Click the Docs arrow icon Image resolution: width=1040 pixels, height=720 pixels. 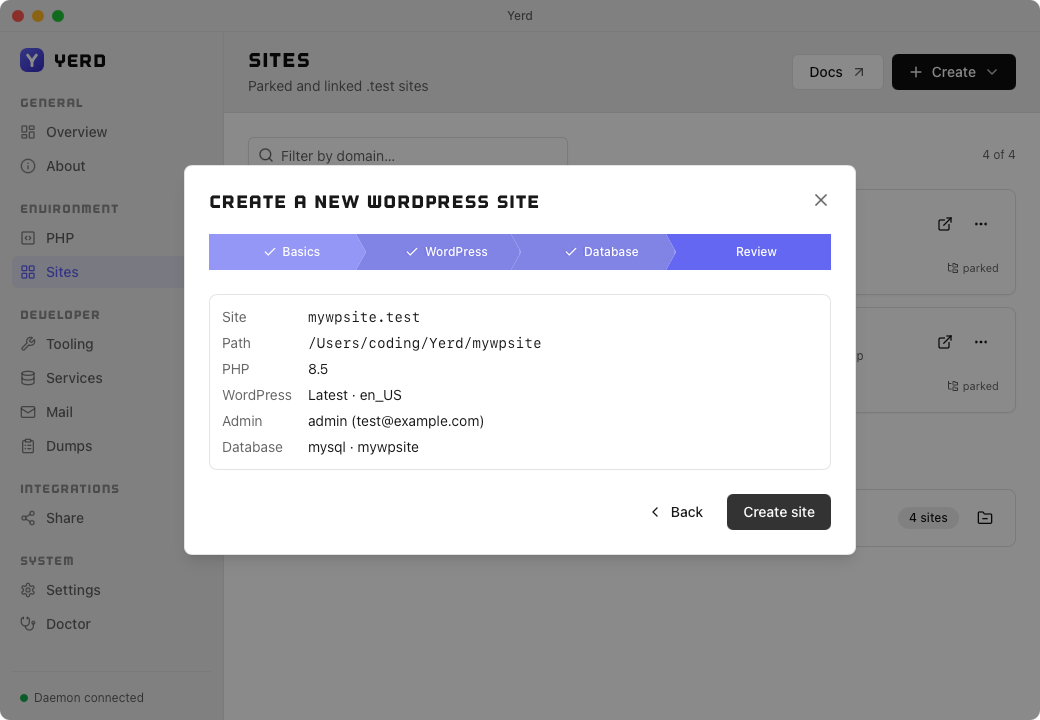pyautogui.click(x=859, y=72)
